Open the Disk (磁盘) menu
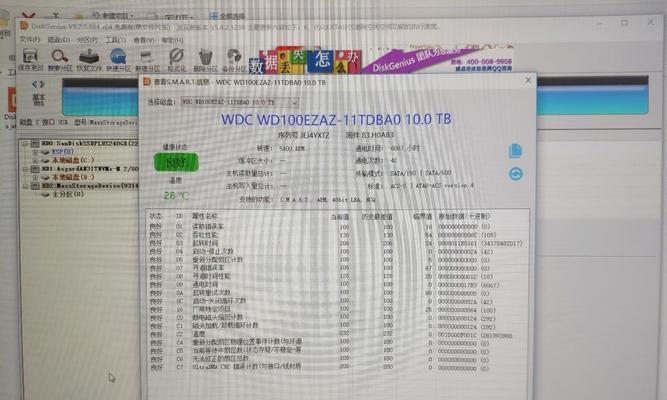Screen dimensions: 667x400 (59, 40)
